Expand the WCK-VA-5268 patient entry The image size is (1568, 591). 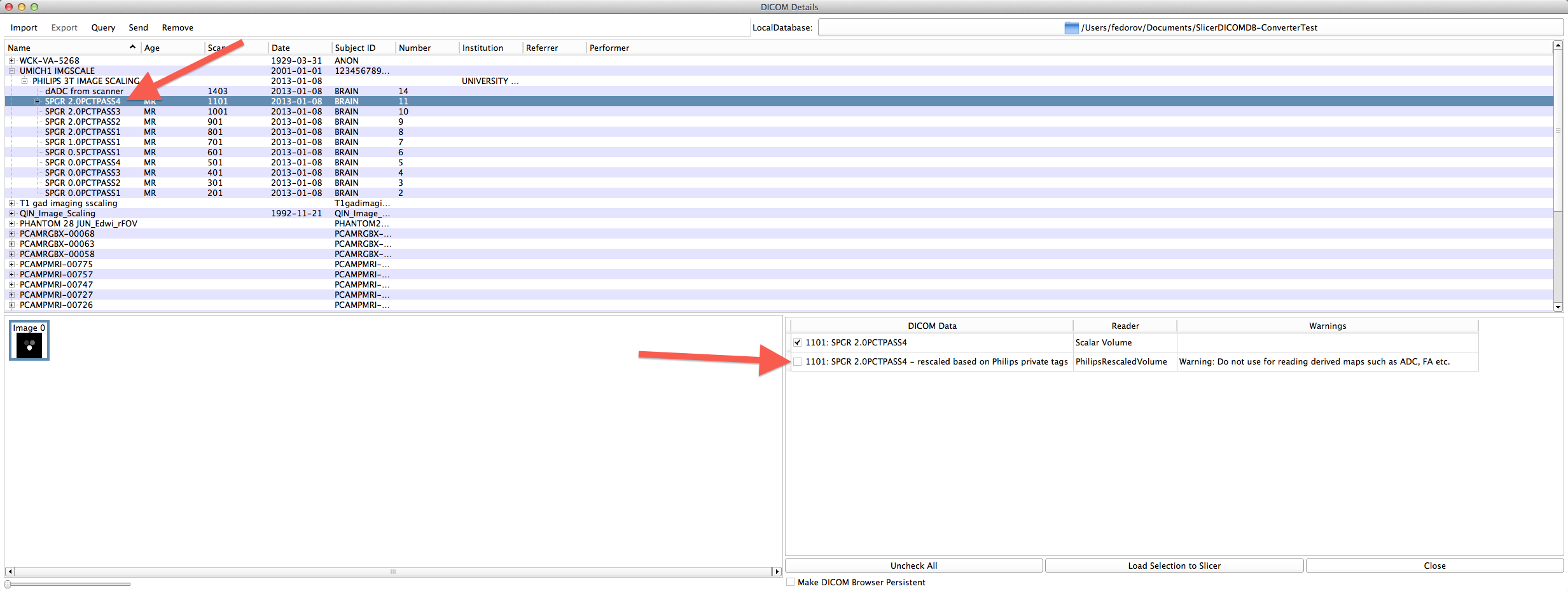tap(11, 61)
